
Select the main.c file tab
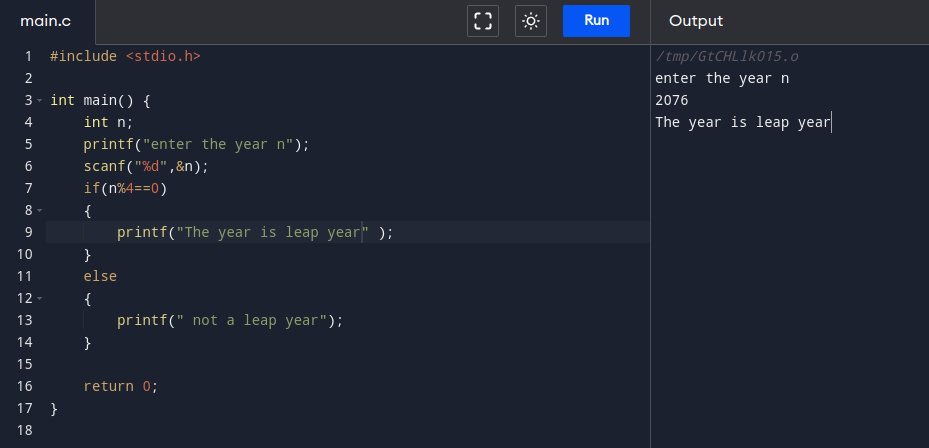coord(46,21)
